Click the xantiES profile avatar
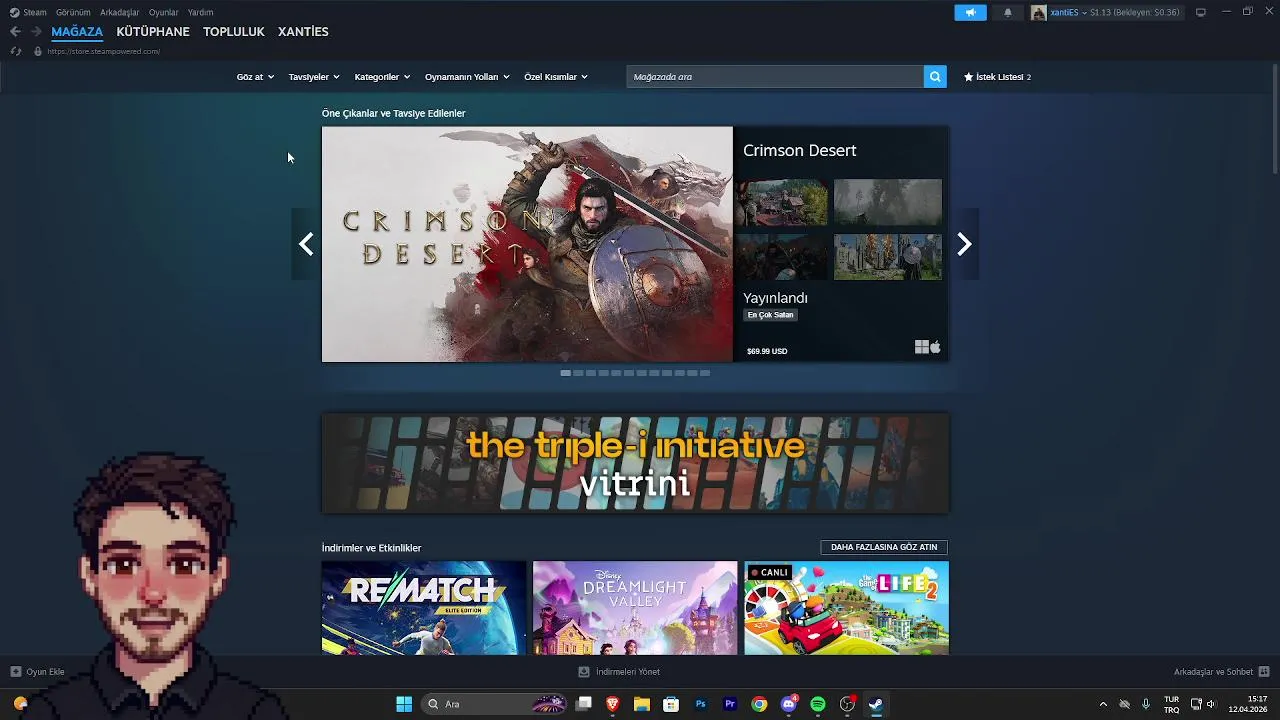The height and width of the screenshot is (720, 1280). coord(1039,12)
